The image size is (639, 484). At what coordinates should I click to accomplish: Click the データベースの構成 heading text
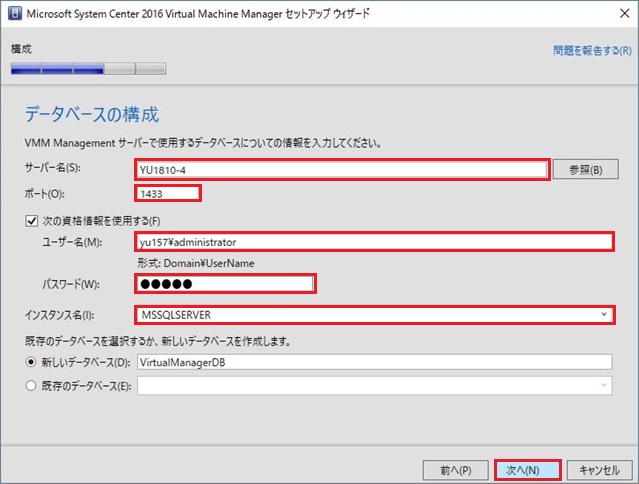pos(92,113)
